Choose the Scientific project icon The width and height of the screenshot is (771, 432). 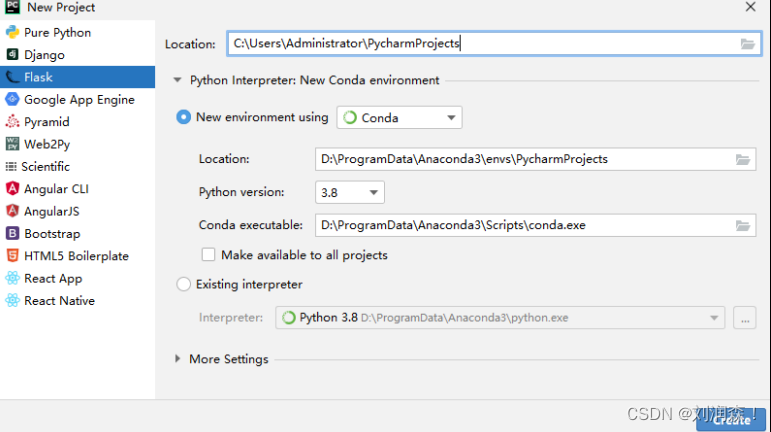pos(11,167)
